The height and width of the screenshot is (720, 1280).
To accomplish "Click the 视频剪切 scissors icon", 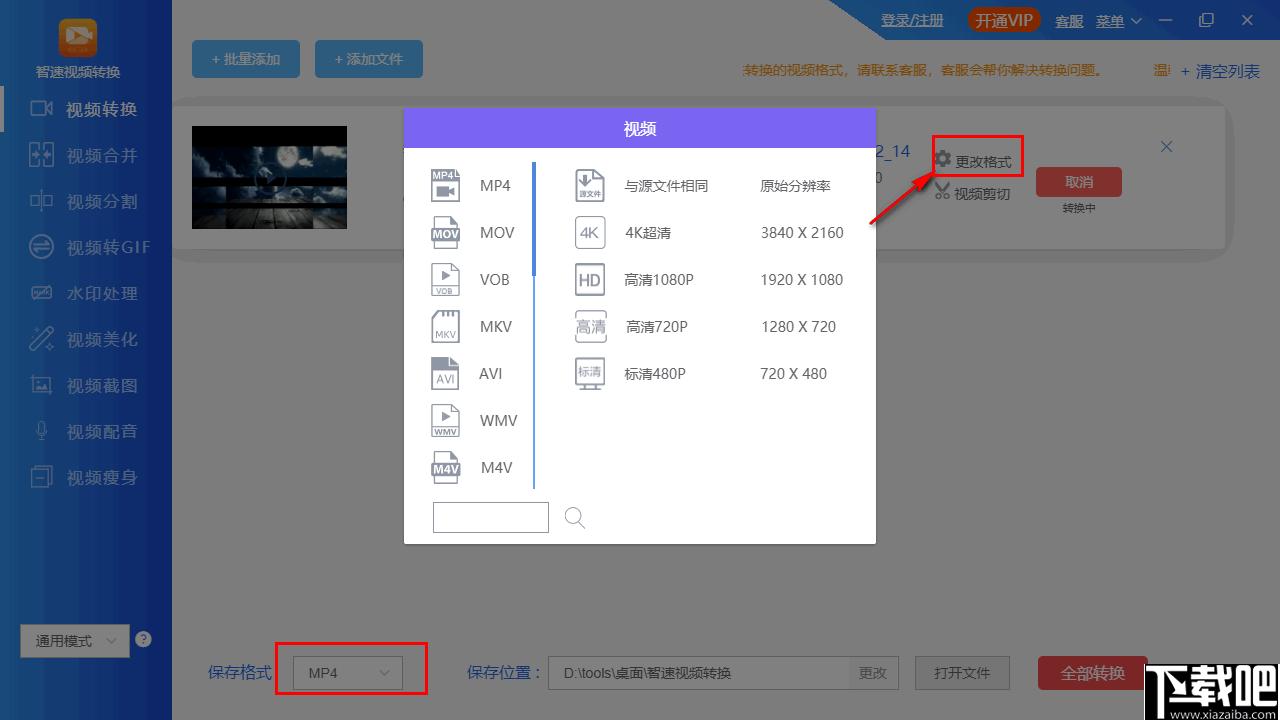I will [942, 192].
